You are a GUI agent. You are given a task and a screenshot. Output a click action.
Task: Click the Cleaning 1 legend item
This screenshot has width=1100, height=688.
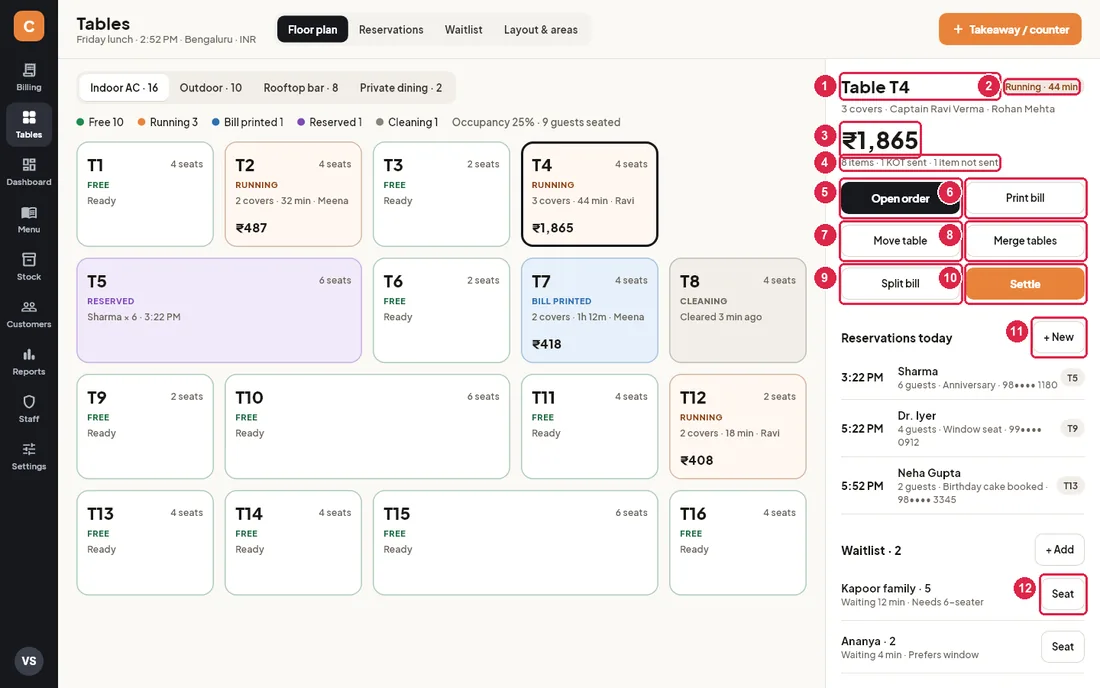[407, 122]
